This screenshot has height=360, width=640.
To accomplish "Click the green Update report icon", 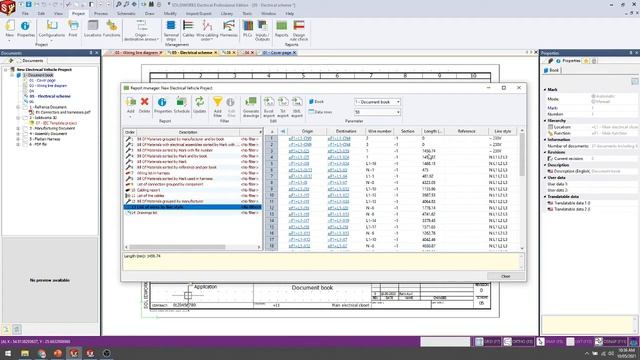I will [199, 102].
